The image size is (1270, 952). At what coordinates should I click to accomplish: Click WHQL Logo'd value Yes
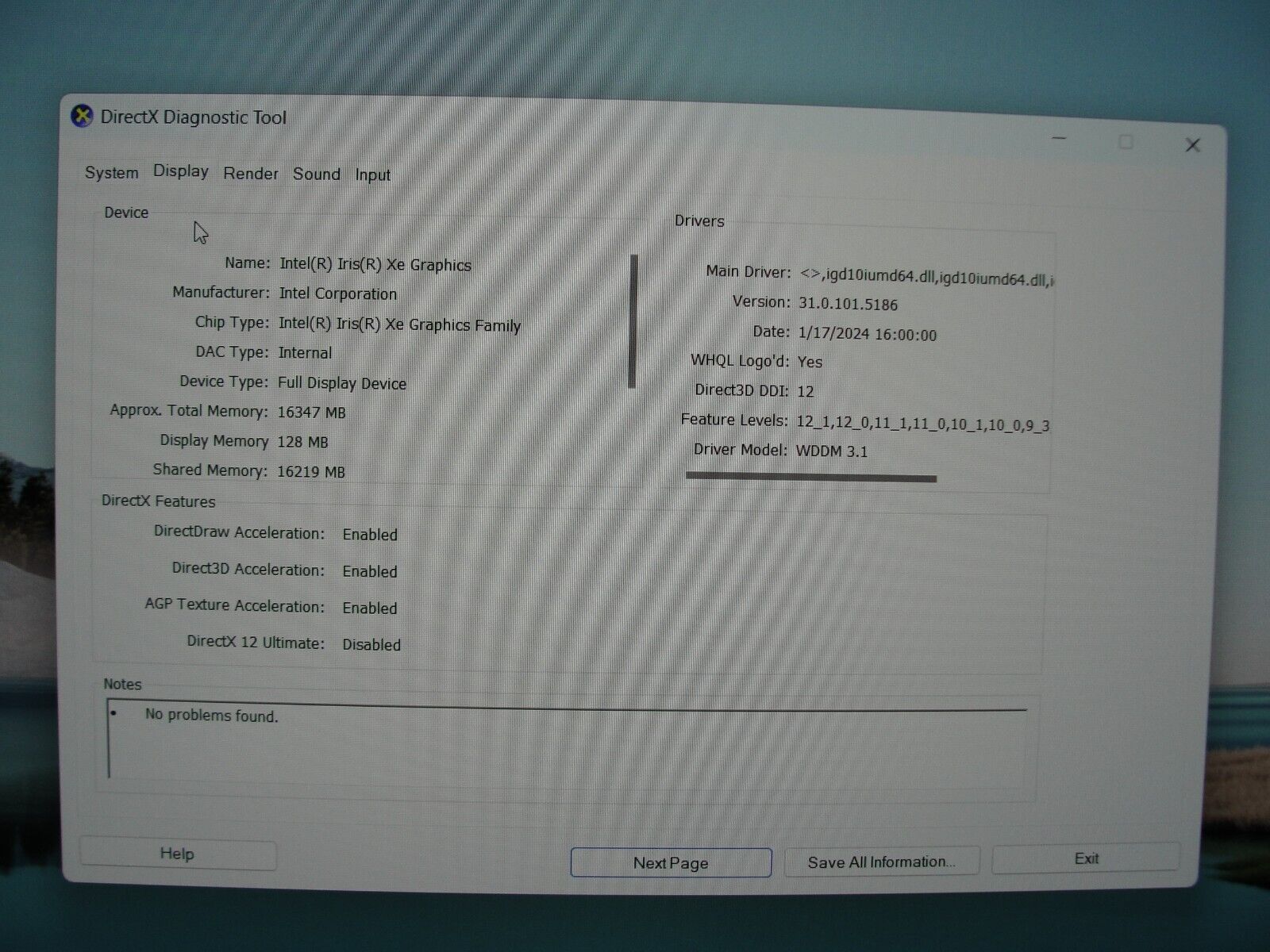[x=810, y=362]
